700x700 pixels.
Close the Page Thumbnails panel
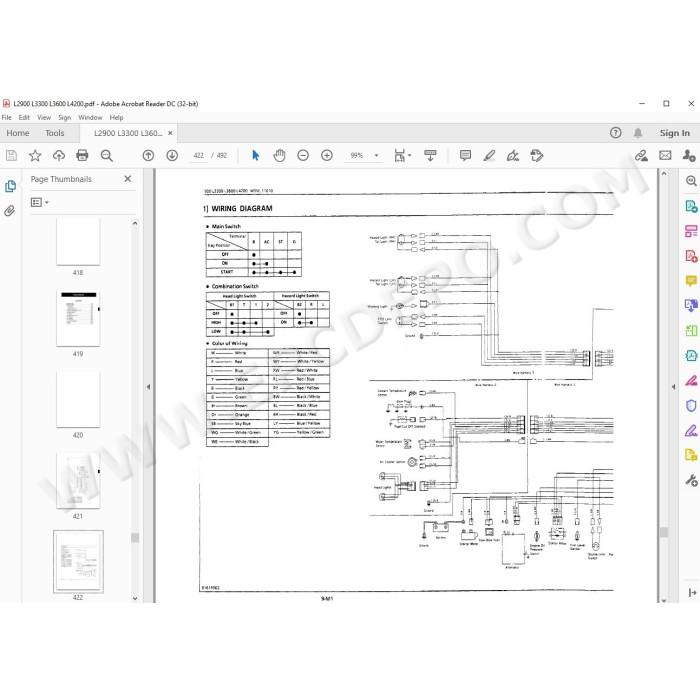click(x=128, y=179)
